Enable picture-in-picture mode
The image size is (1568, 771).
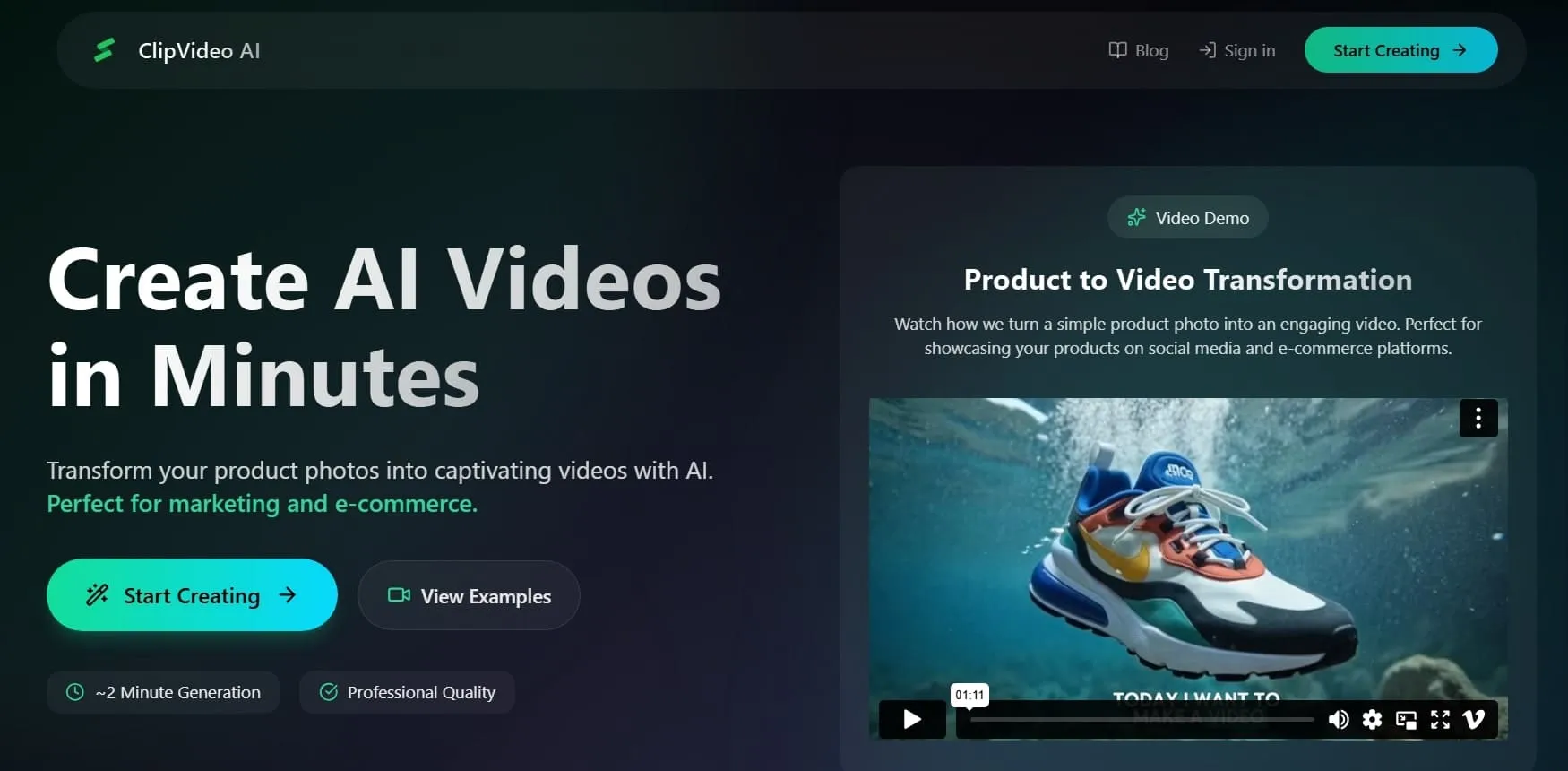[1406, 719]
